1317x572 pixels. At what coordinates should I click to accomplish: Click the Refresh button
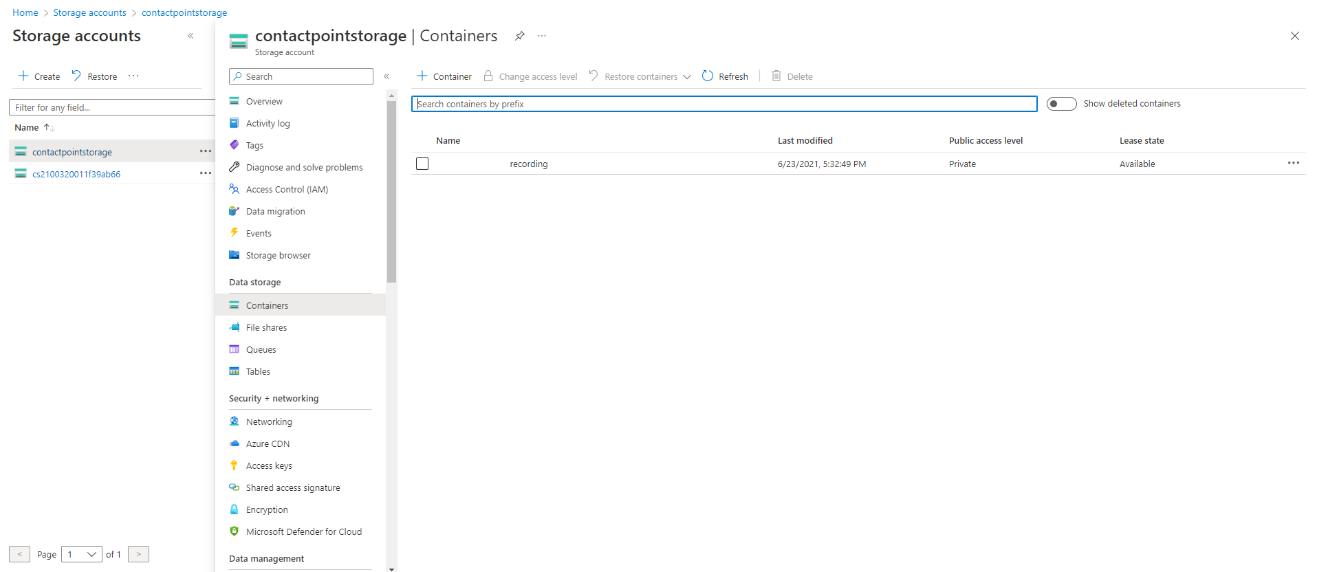click(725, 76)
